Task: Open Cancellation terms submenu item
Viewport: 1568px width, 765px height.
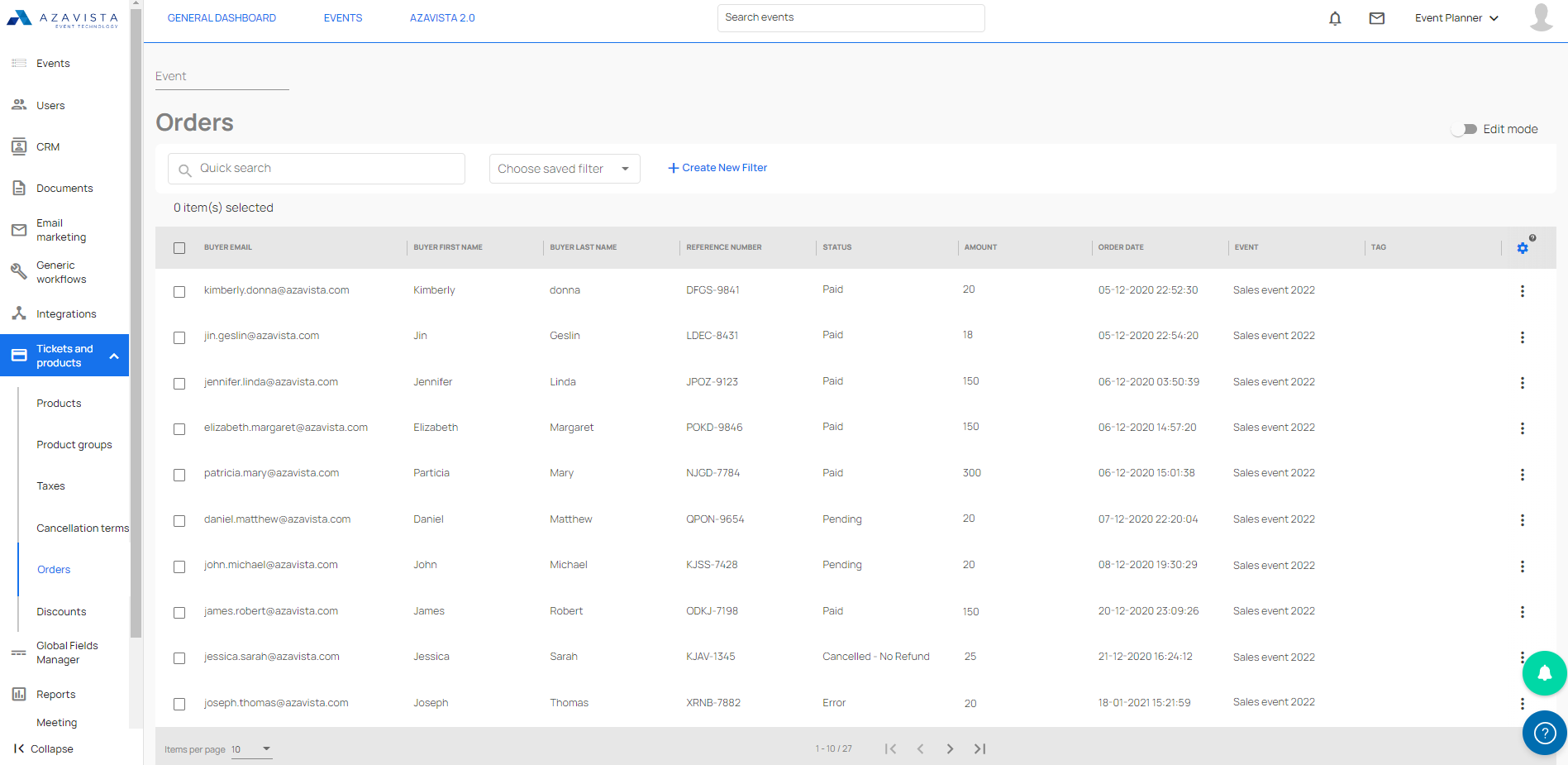Action: 83,528
